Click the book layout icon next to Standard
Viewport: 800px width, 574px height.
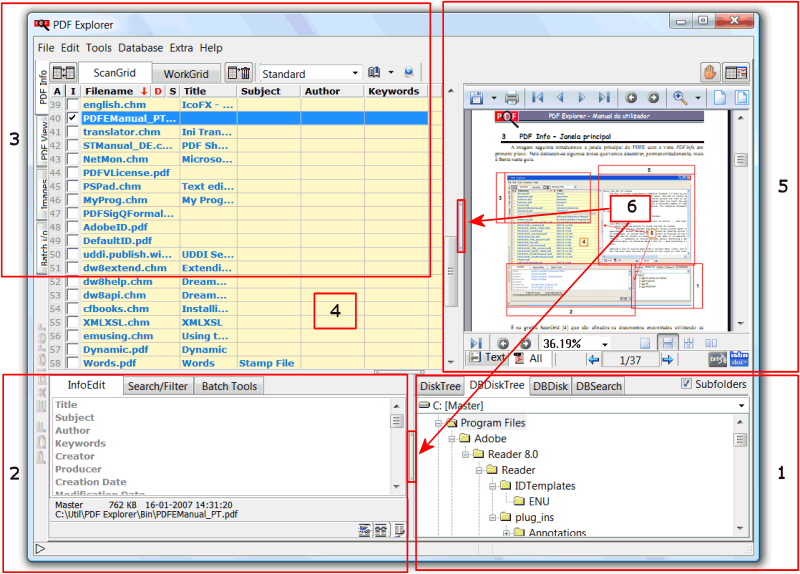374,72
